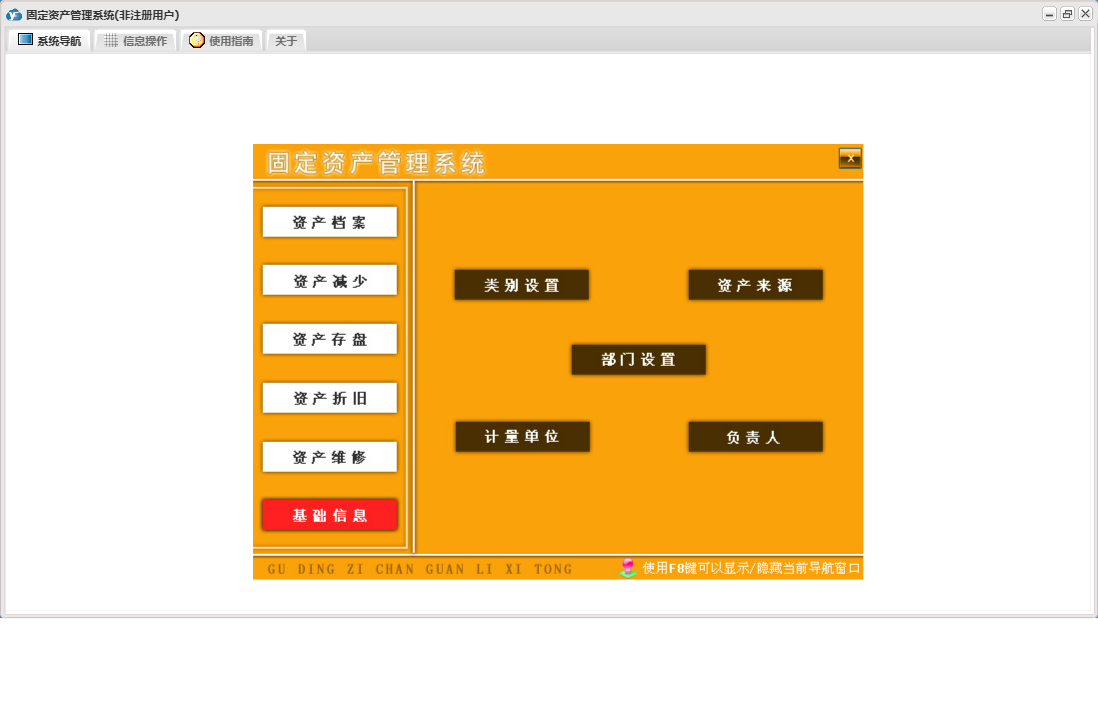Open the 计量单位 settings

(522, 436)
